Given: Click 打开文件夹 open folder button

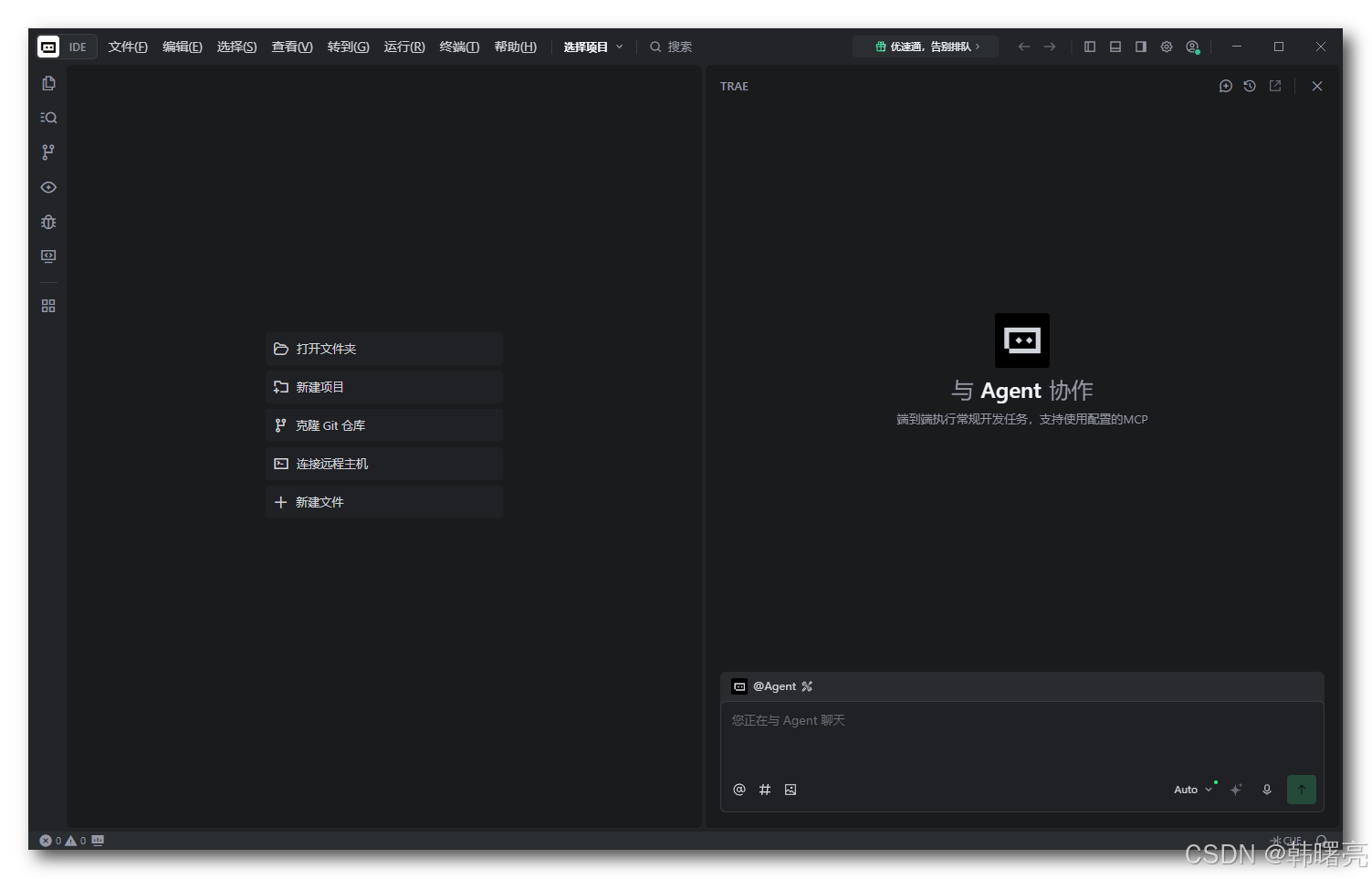Looking at the screenshot, I should pos(384,349).
